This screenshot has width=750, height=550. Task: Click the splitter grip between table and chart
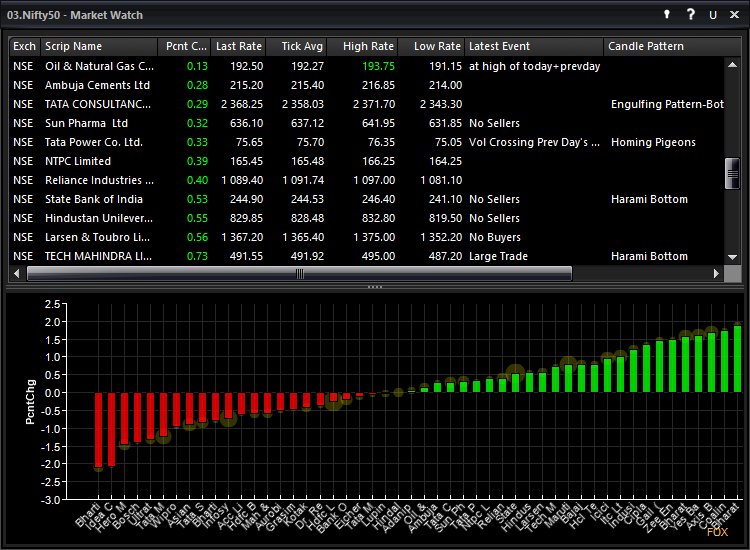coord(375,287)
